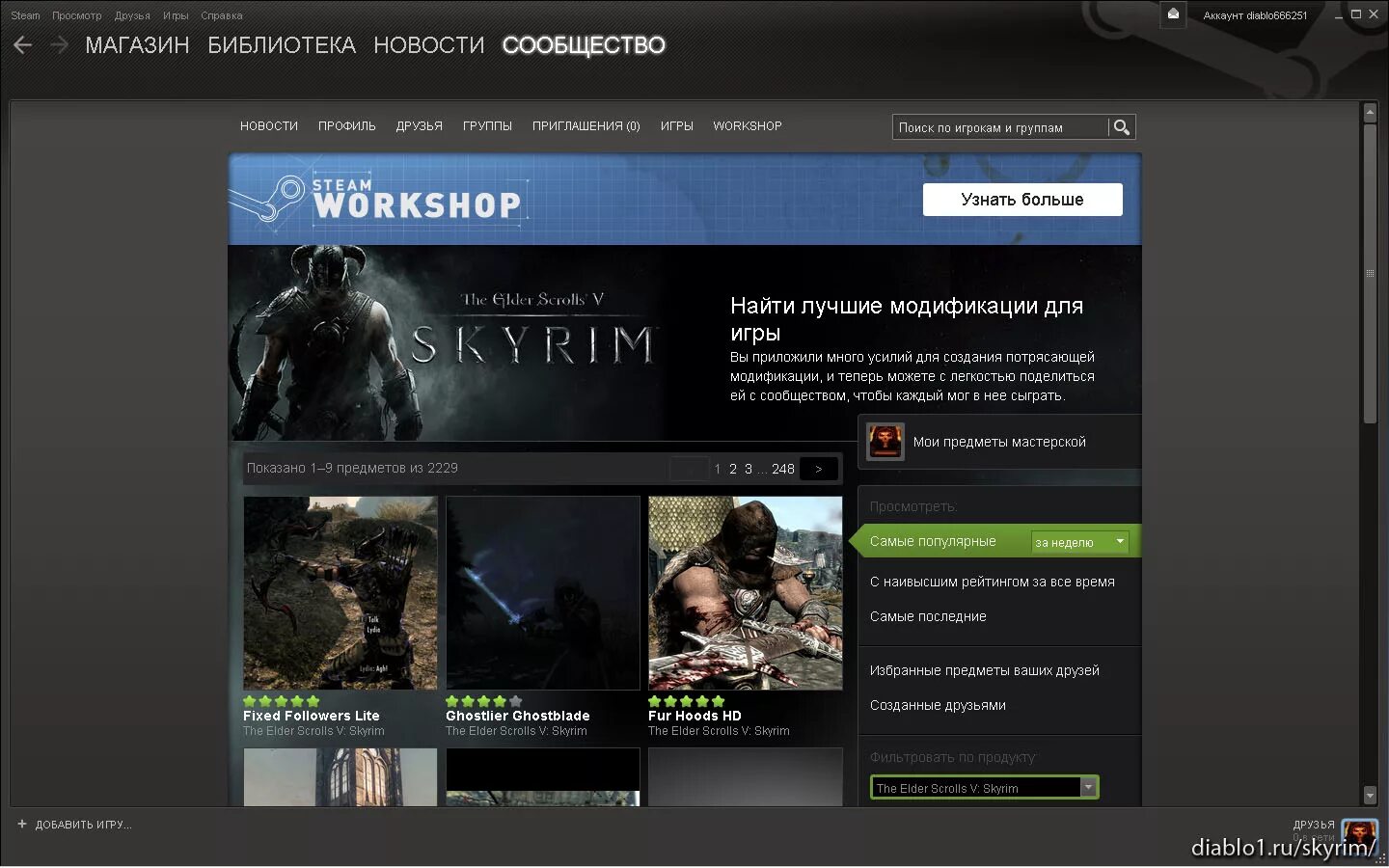1389x868 pixels.
Task: Click 'Показано 1–9 предметов из 2229' text
Action: point(352,468)
